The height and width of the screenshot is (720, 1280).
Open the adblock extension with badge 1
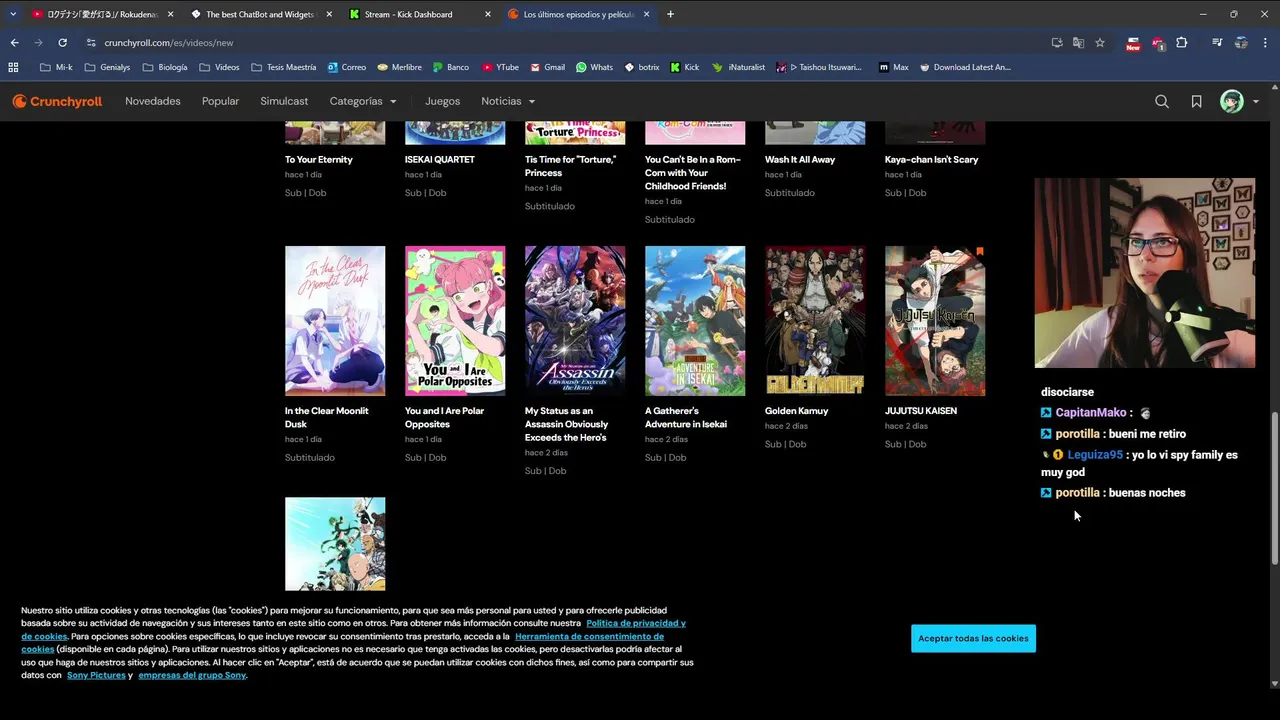(x=1158, y=43)
